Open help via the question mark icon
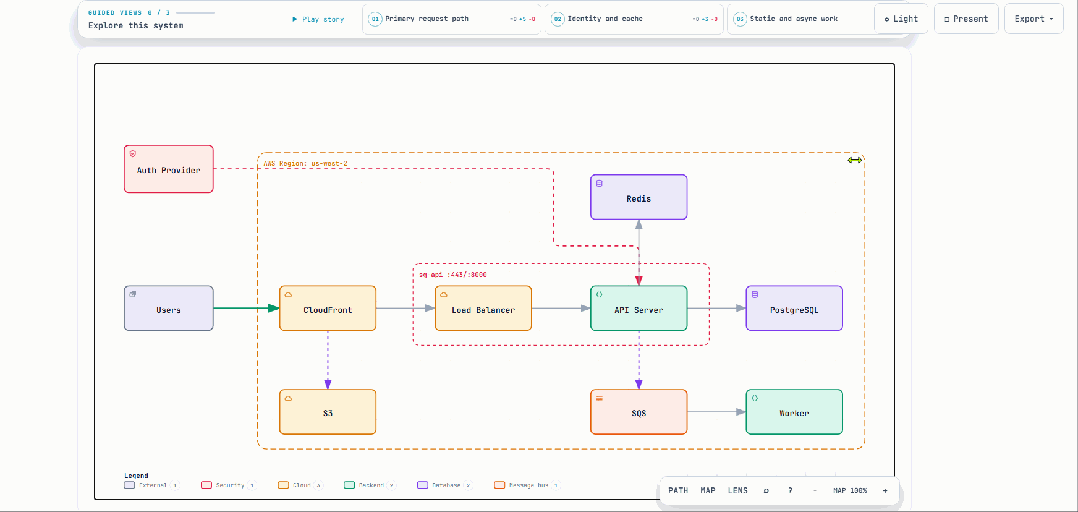The image size is (1078, 512). coord(790,491)
